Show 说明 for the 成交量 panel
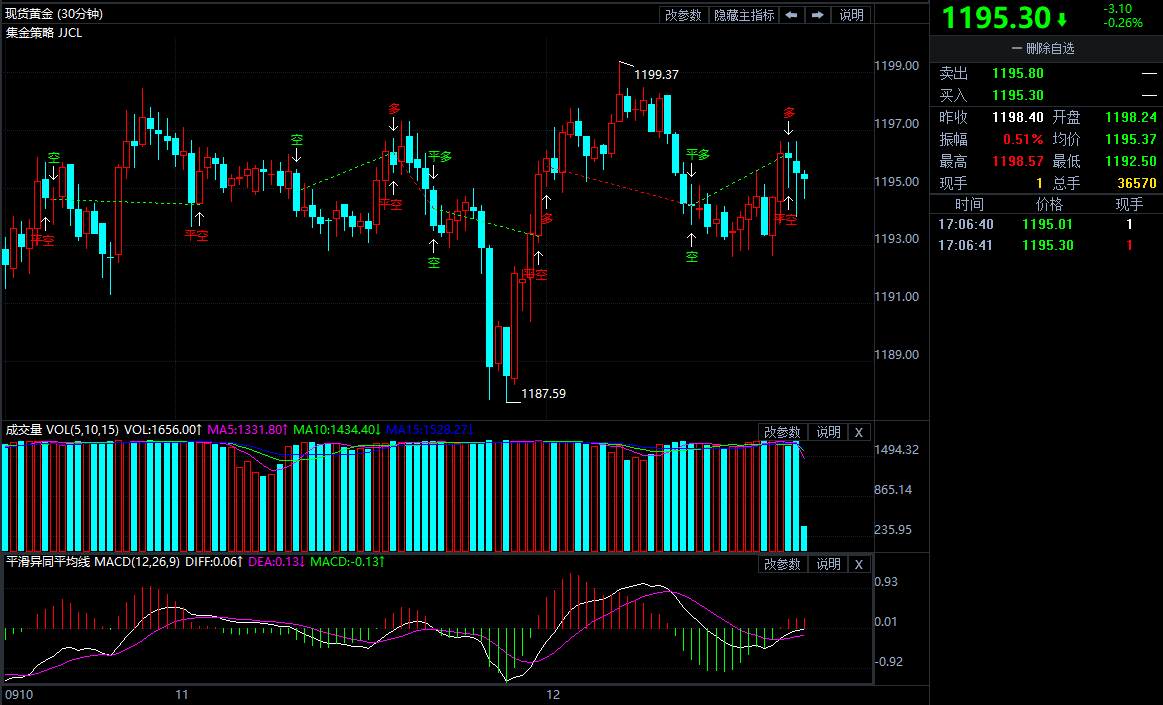The image size is (1163, 705). point(828,432)
